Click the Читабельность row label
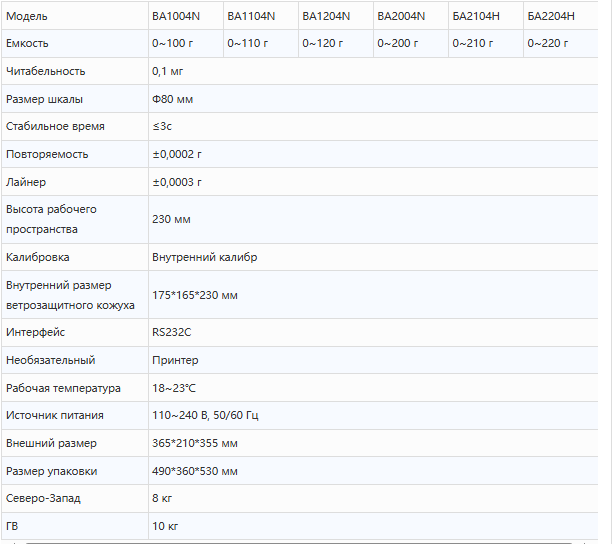 click(x=46, y=72)
